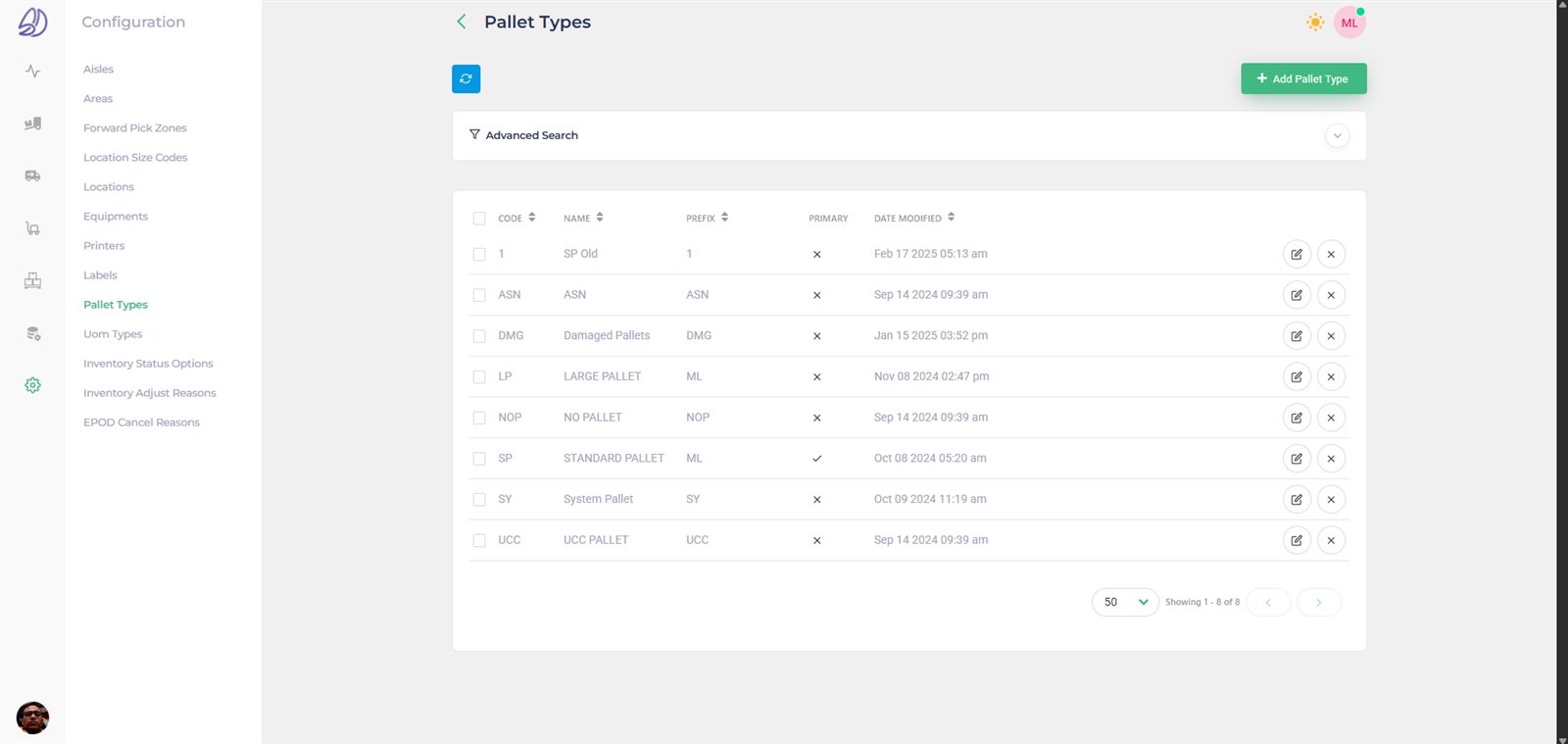Delete the ASN pallet type
The width and height of the screenshot is (1568, 744).
(x=1331, y=295)
